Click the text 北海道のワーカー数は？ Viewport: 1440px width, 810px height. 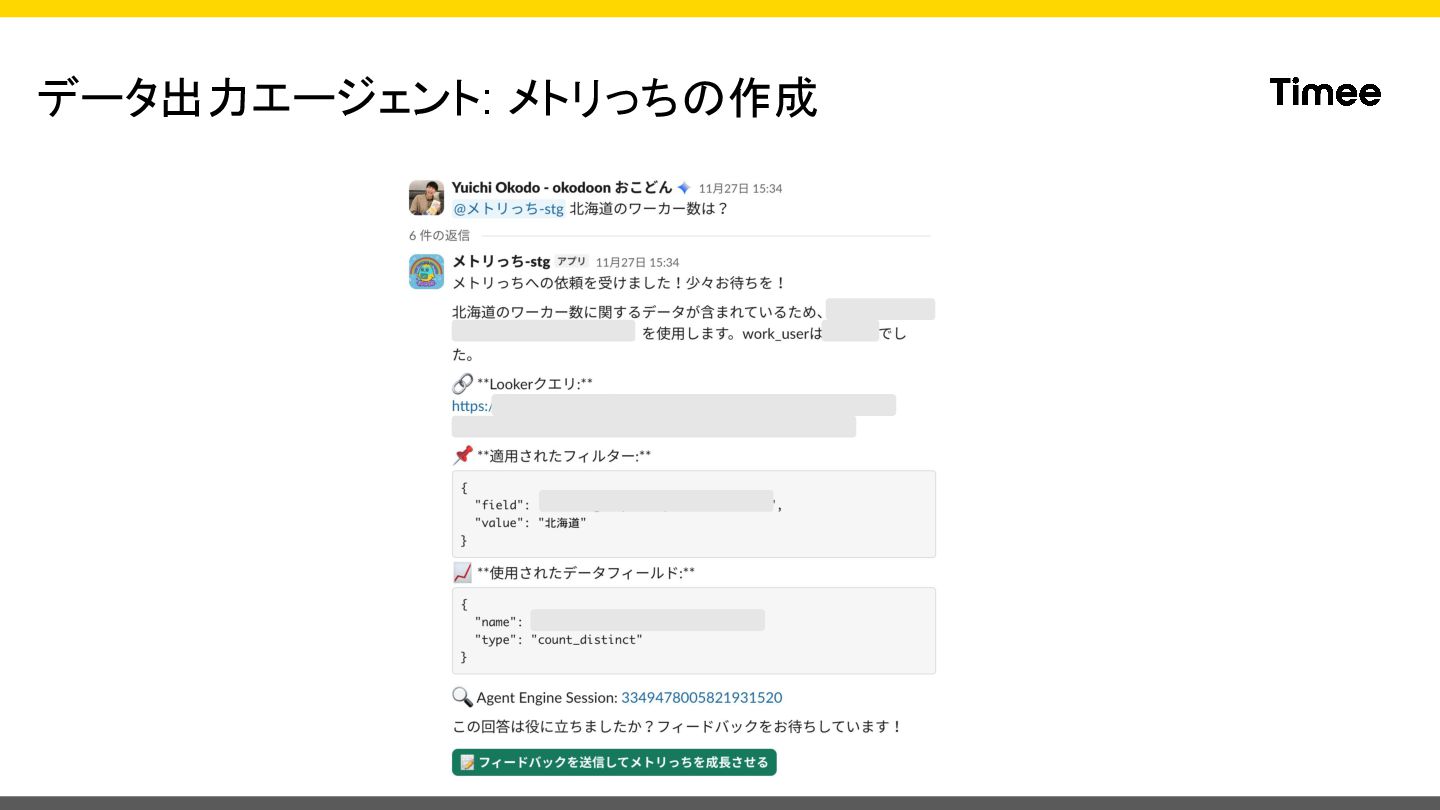tap(649, 209)
